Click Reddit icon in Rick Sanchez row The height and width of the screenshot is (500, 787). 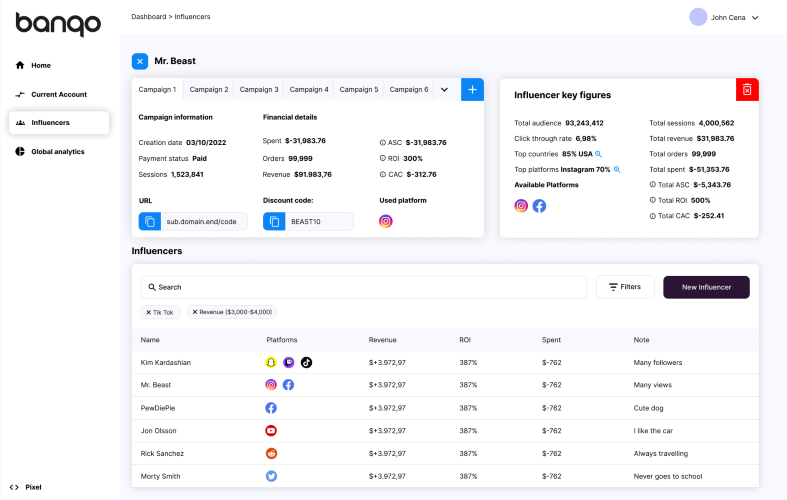click(271, 453)
